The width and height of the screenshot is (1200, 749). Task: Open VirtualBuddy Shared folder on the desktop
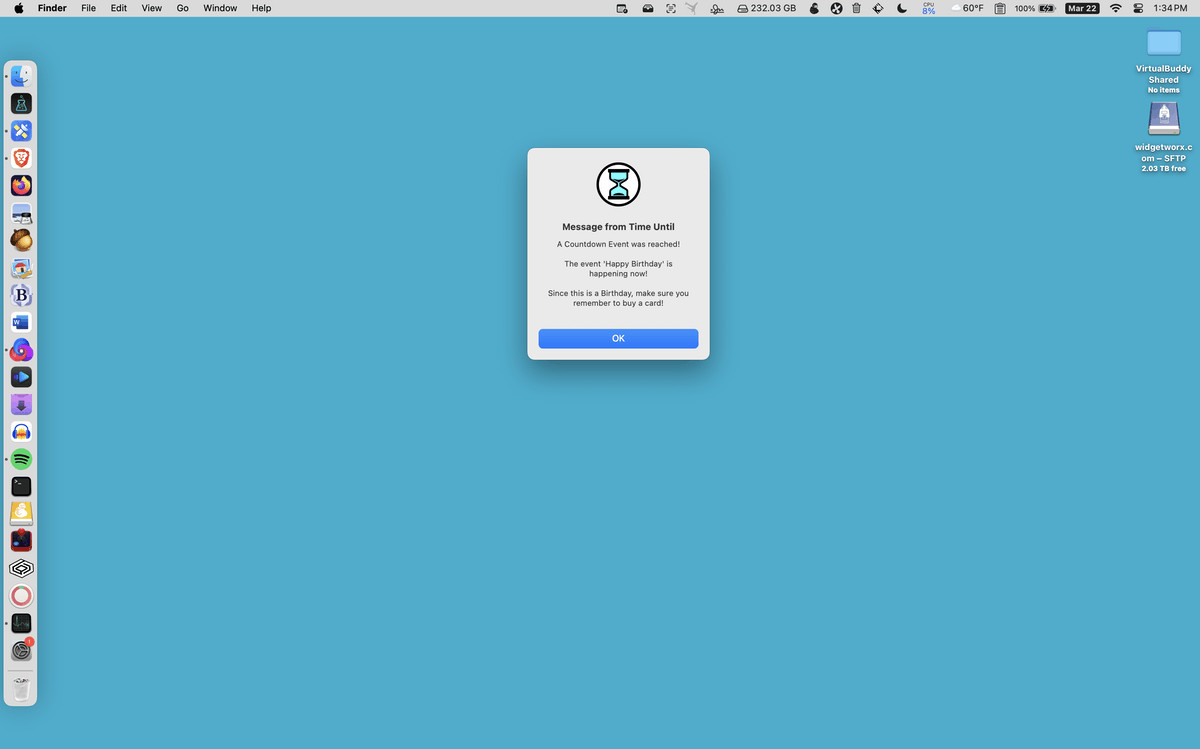(x=1163, y=43)
